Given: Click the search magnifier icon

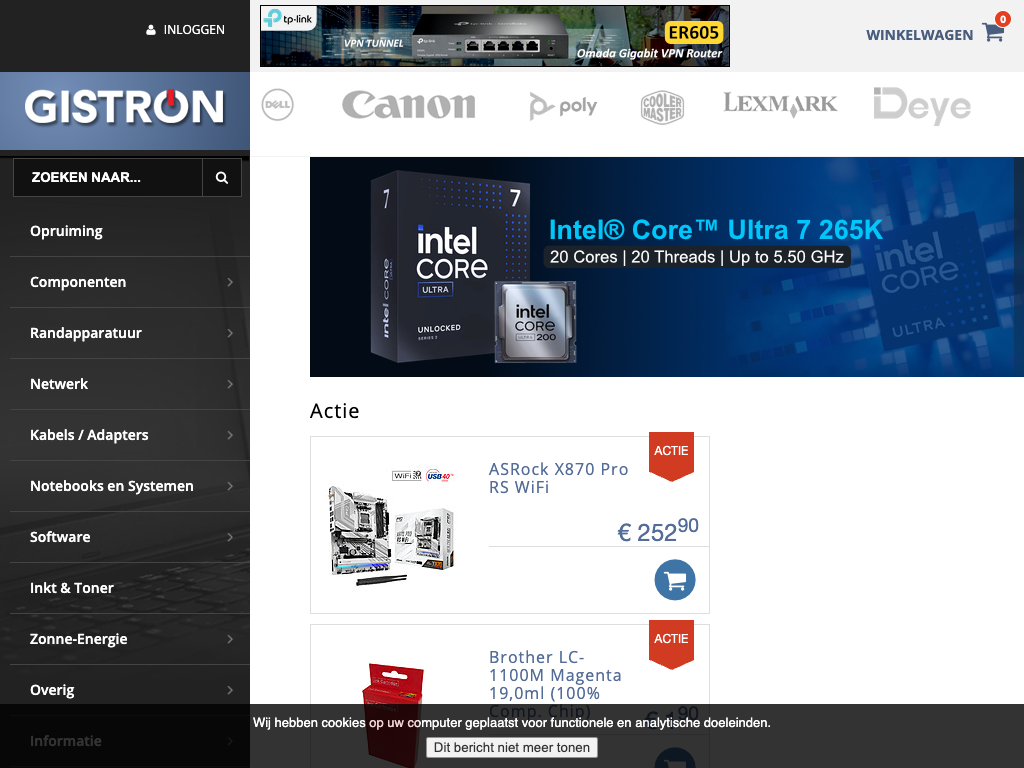Looking at the screenshot, I should click(222, 178).
